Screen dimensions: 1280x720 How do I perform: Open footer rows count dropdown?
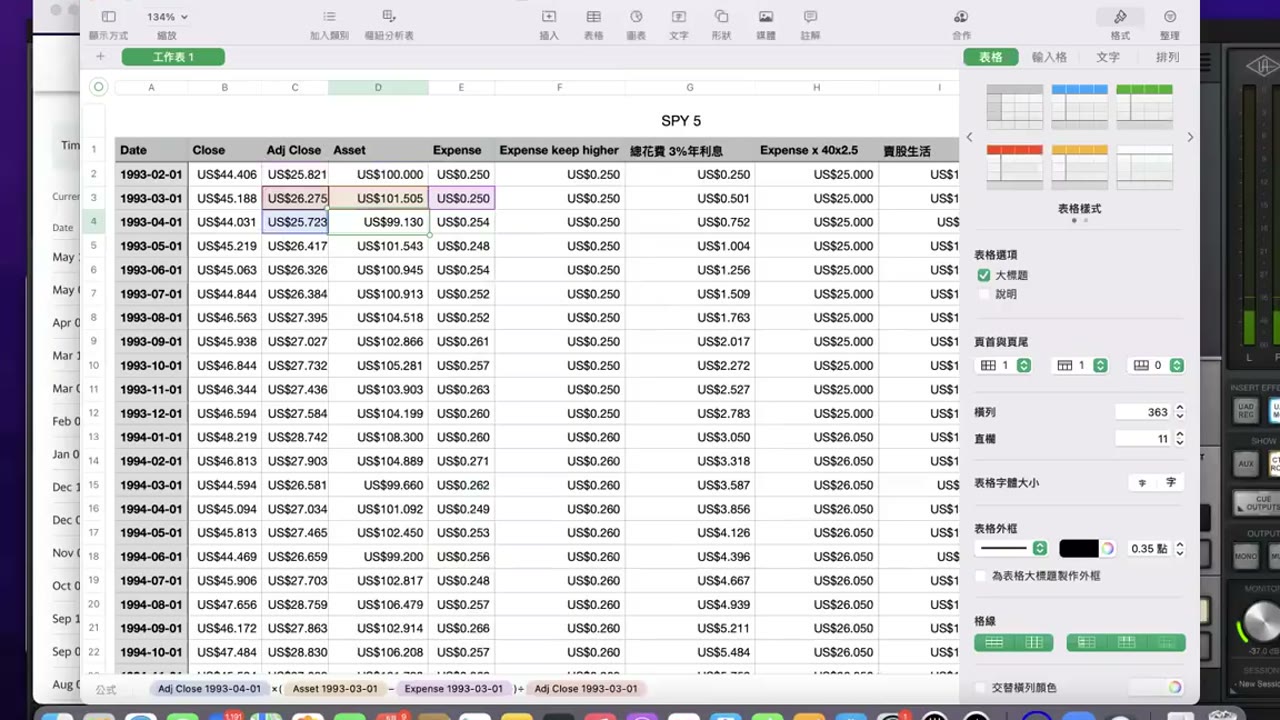tap(1157, 366)
